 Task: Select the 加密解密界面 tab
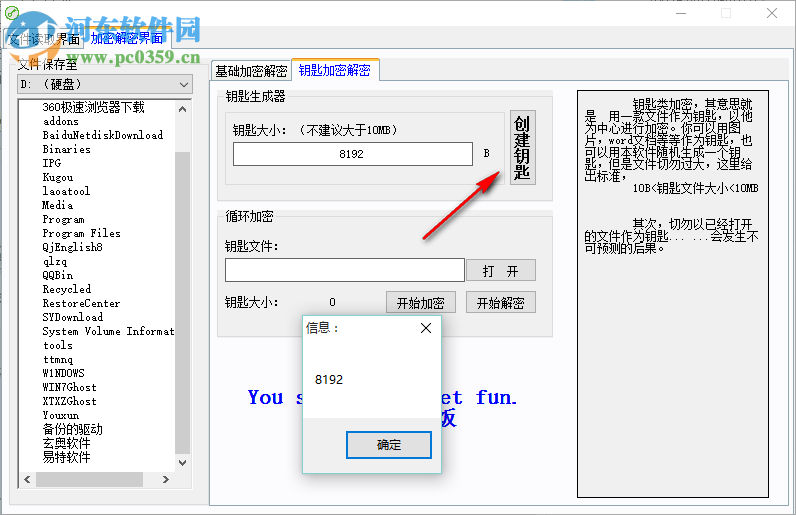coord(127,39)
